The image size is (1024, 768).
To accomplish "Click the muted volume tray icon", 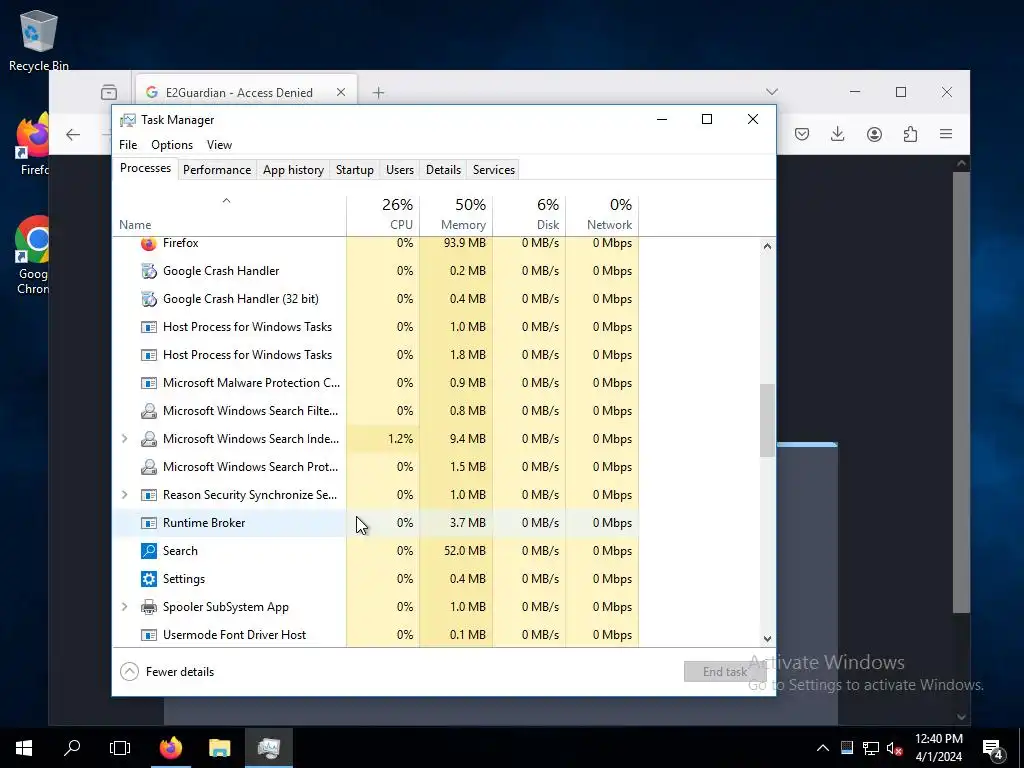I will (x=894, y=748).
